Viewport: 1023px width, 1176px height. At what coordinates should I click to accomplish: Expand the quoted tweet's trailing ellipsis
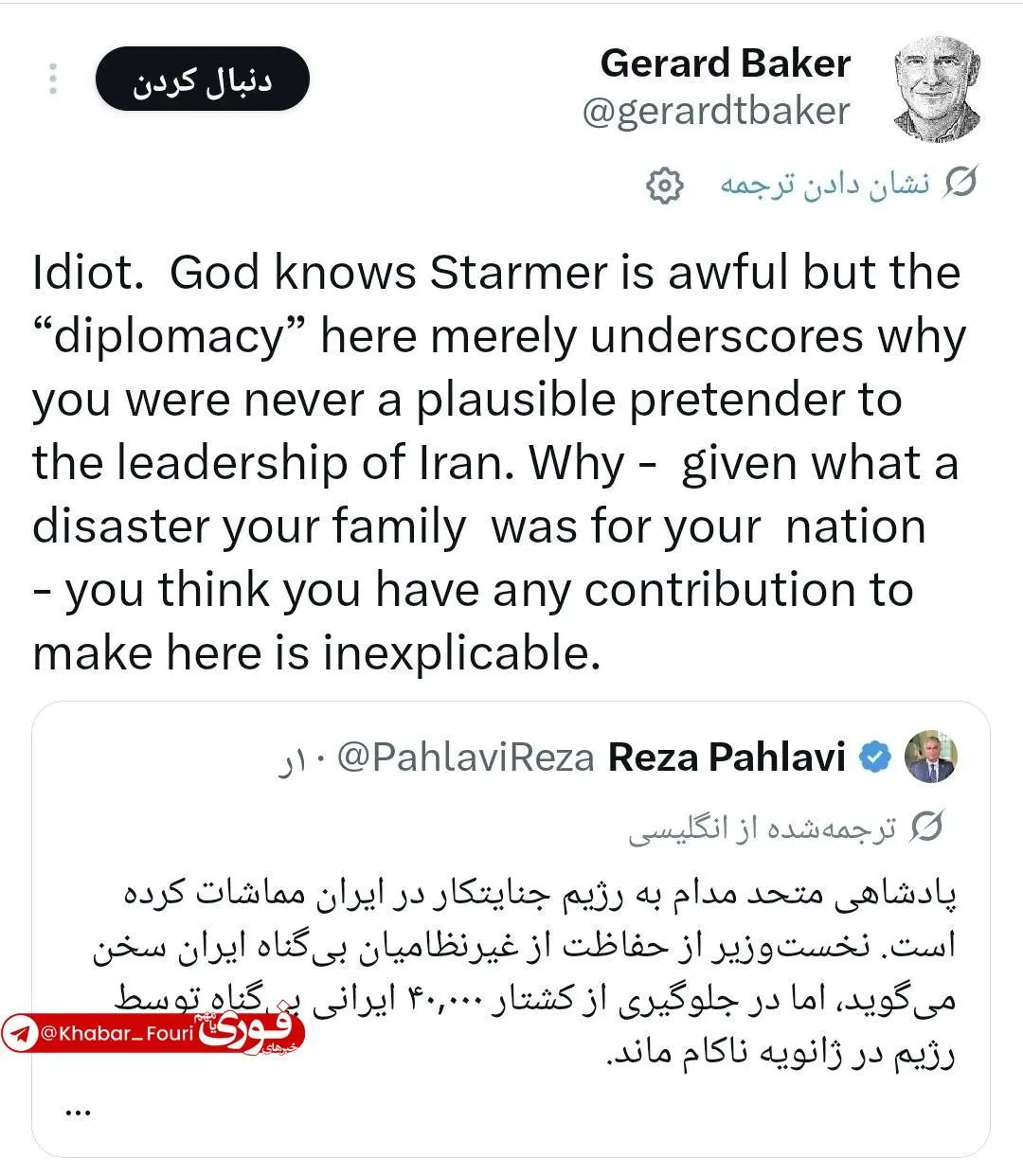click(78, 1111)
